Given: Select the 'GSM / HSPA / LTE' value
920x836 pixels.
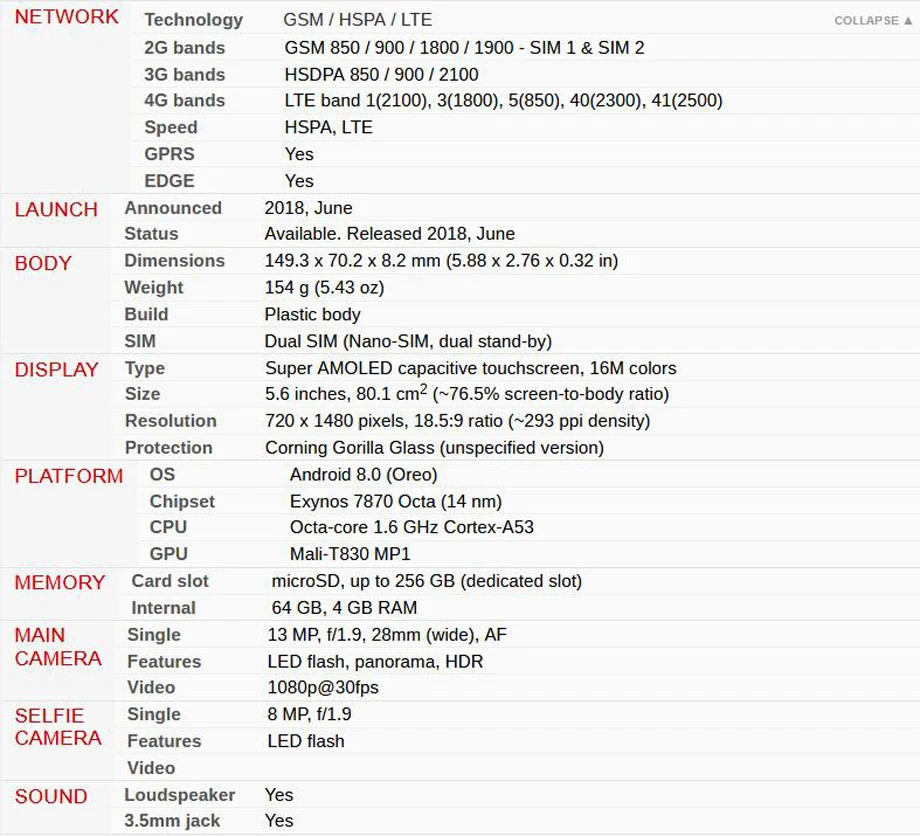Looking at the screenshot, I should pos(357,20).
